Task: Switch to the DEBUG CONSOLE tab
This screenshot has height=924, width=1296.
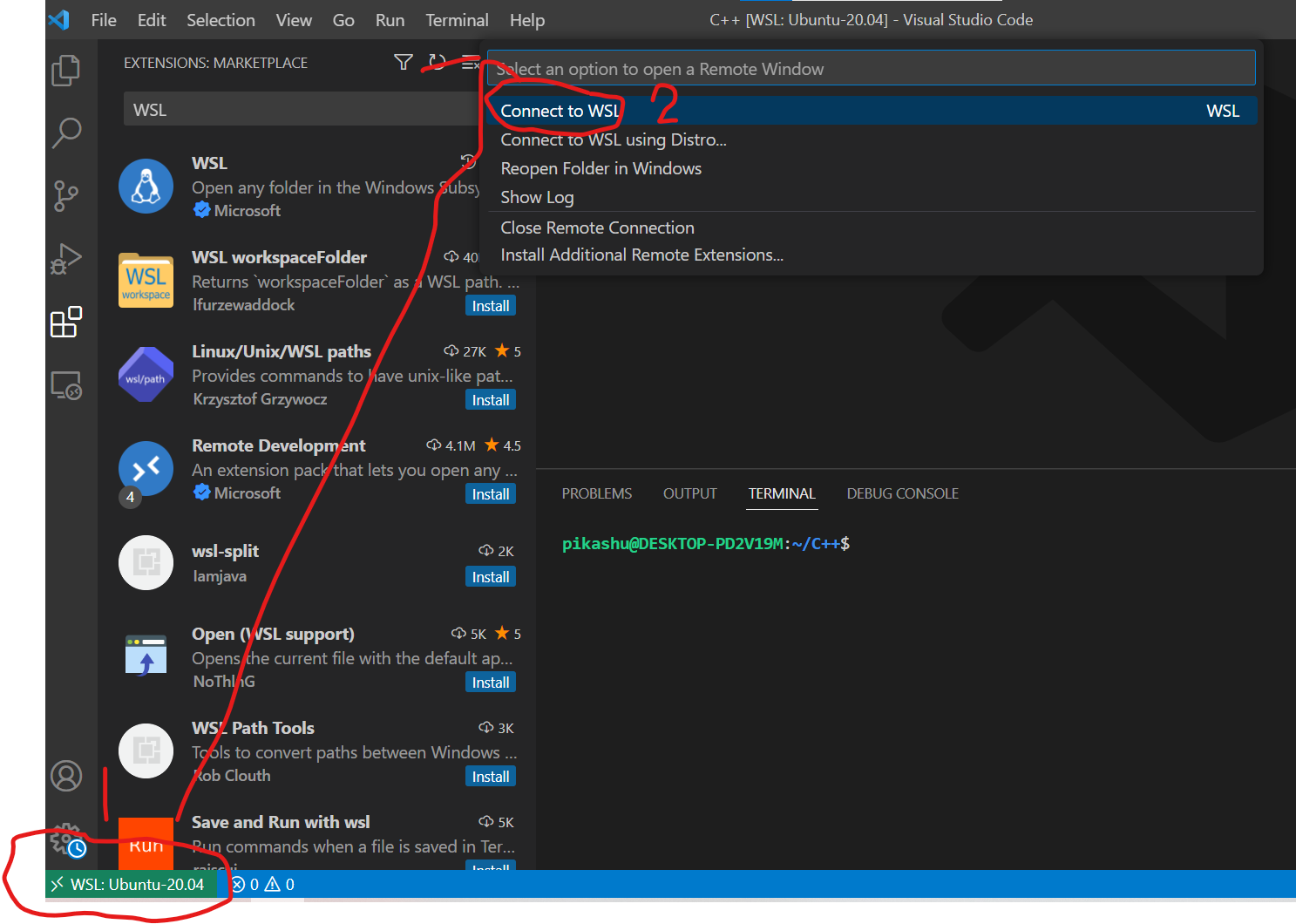Action: tap(903, 493)
